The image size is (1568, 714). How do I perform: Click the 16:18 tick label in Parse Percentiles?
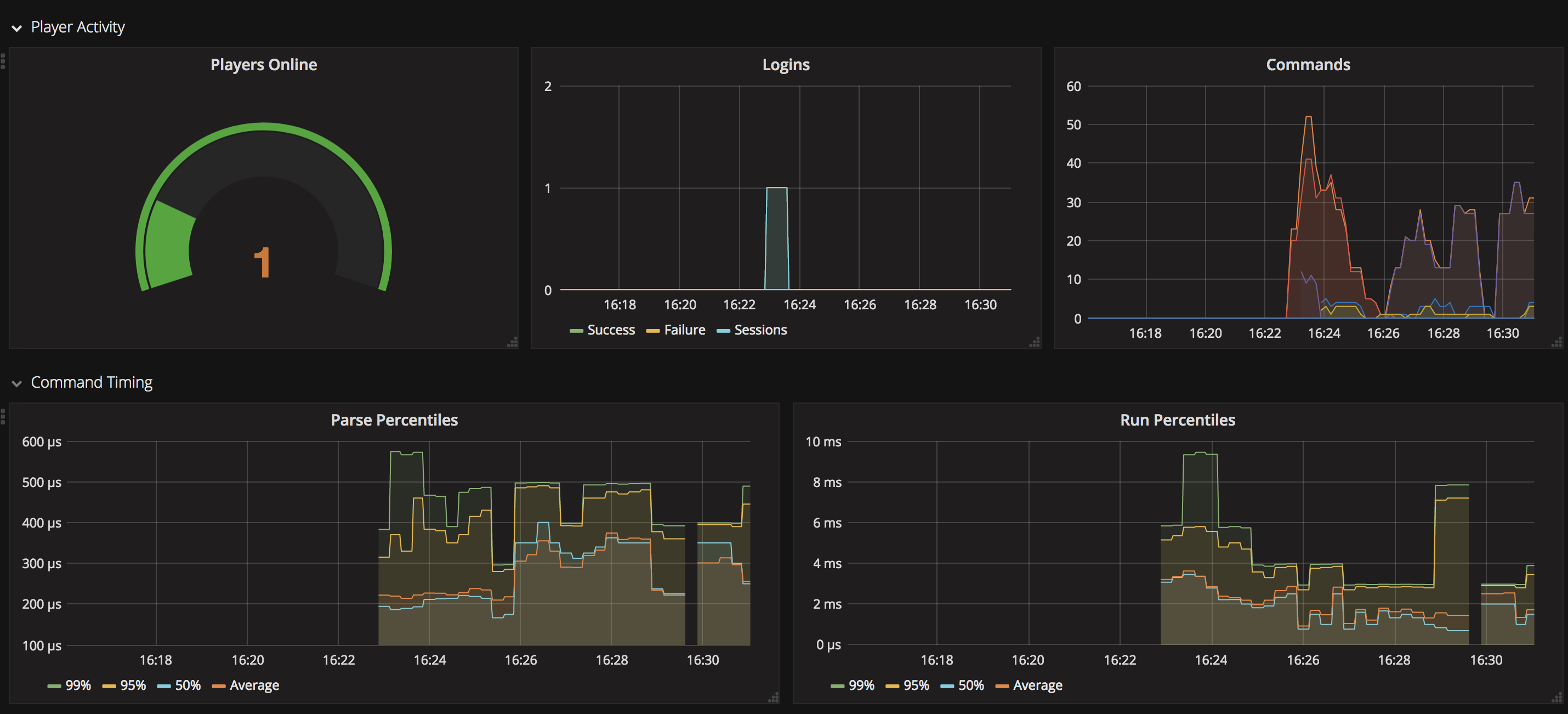156,660
